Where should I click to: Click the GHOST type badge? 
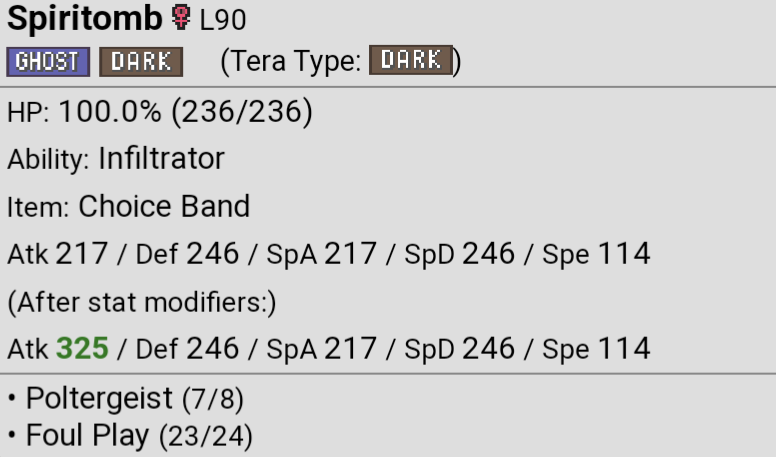click(48, 62)
